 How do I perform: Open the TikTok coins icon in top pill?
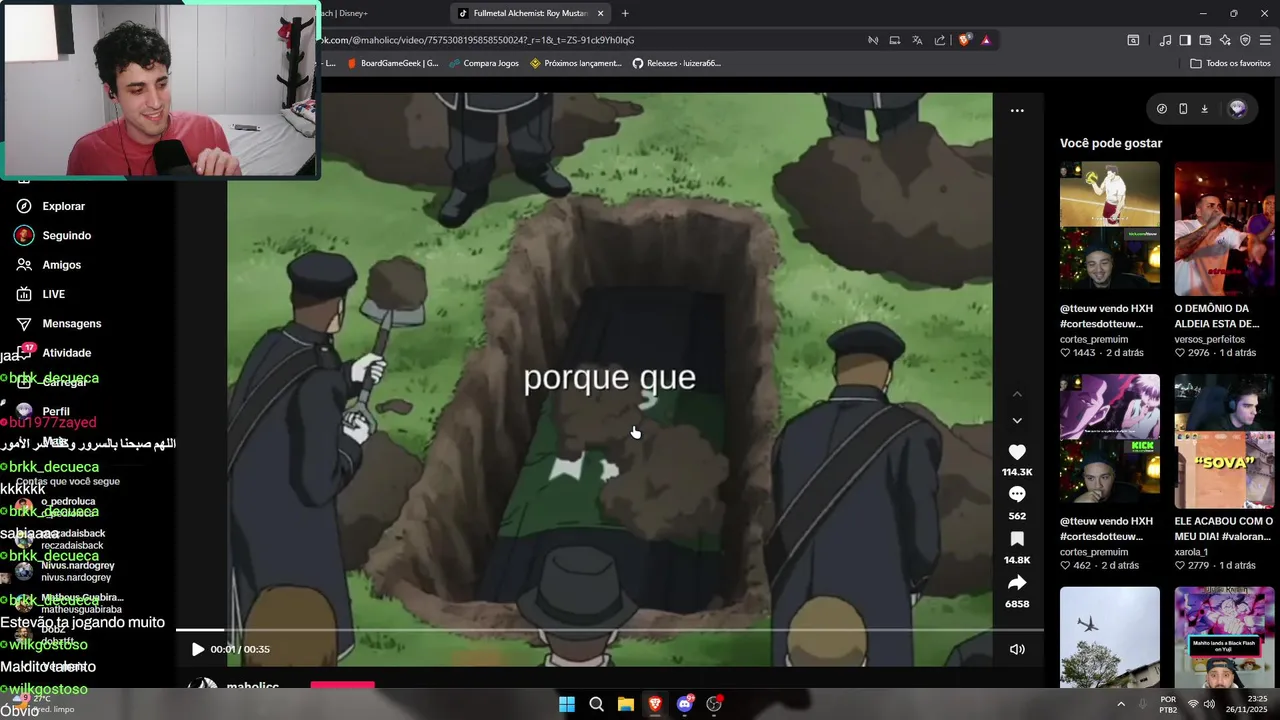(1162, 109)
